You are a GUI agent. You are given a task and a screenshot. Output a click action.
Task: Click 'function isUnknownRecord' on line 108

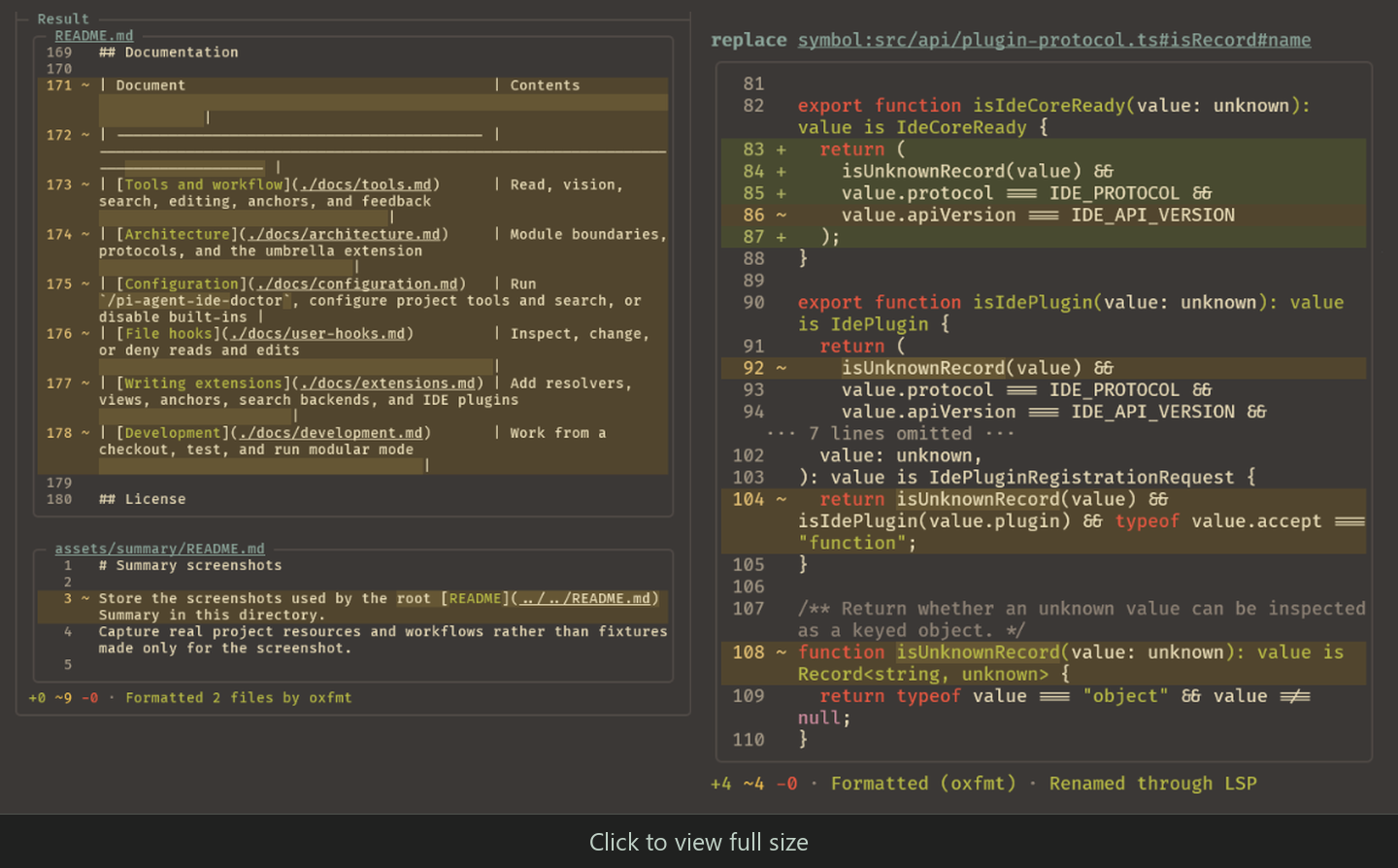pyautogui.click(x=928, y=652)
